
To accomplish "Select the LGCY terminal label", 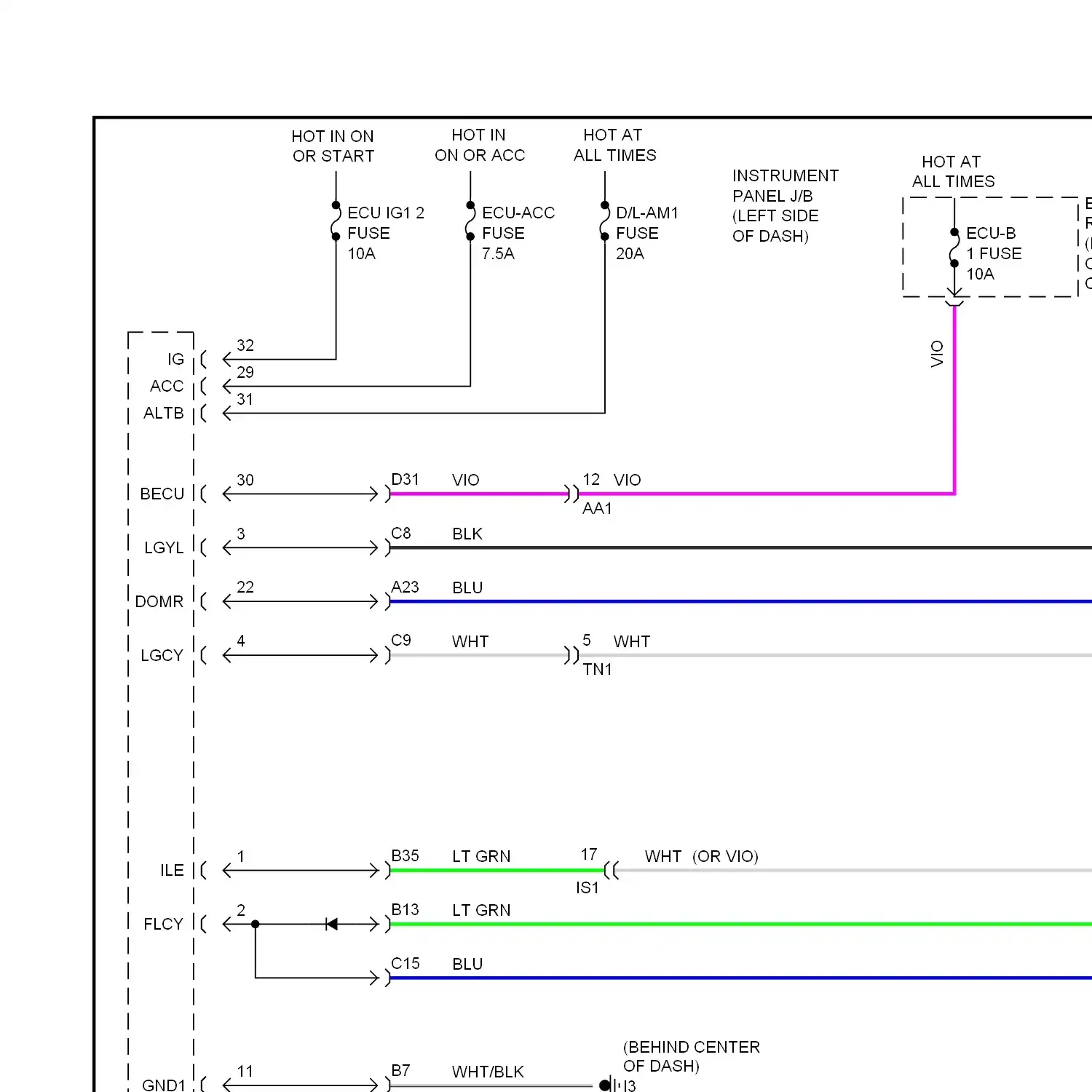I will (162, 655).
